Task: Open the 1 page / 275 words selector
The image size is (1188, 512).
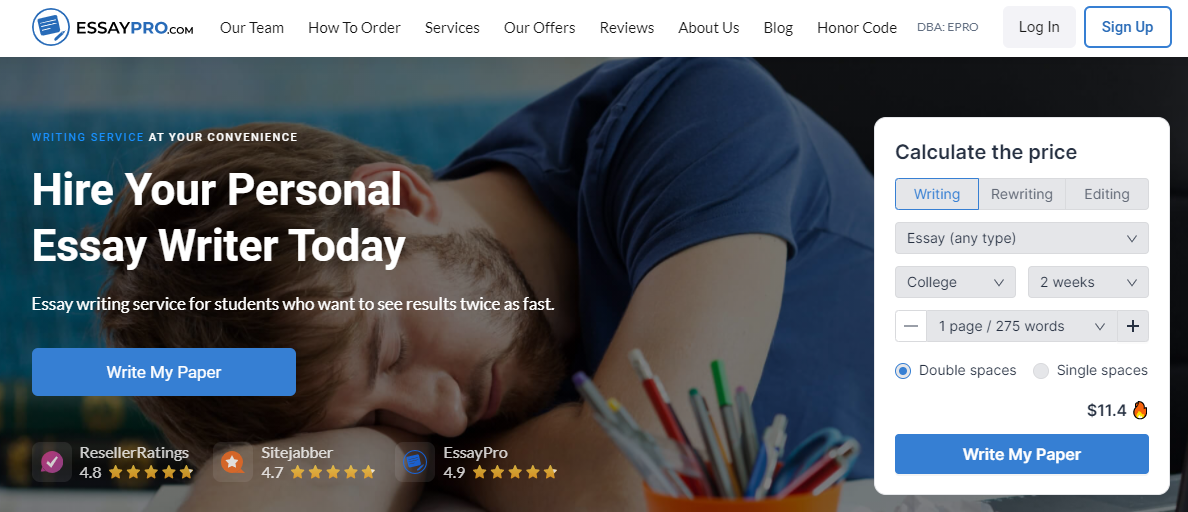Action: 1021,326
